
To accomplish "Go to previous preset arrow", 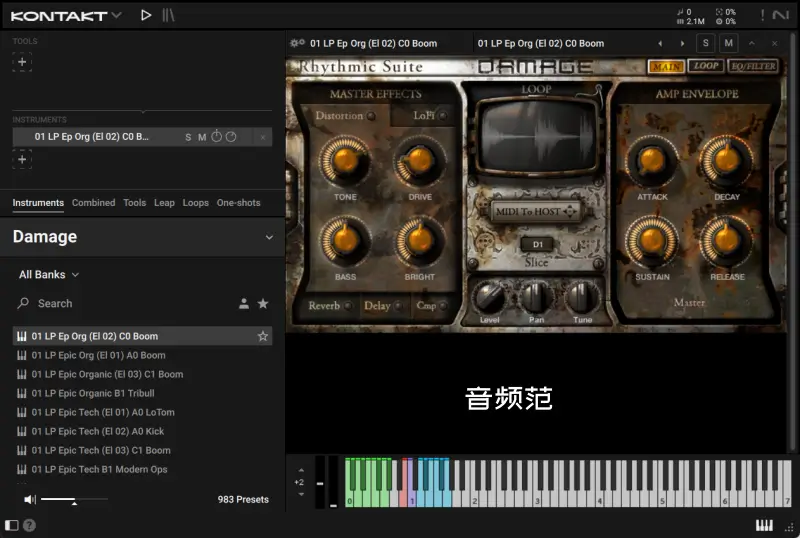I will pos(660,43).
